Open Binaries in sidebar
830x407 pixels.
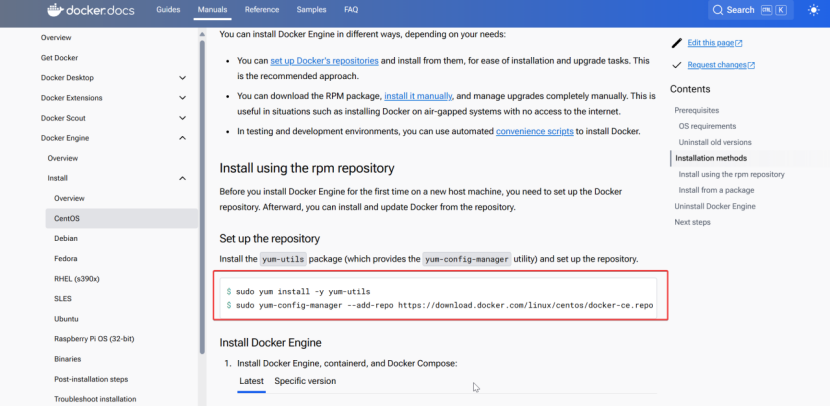(x=67, y=359)
